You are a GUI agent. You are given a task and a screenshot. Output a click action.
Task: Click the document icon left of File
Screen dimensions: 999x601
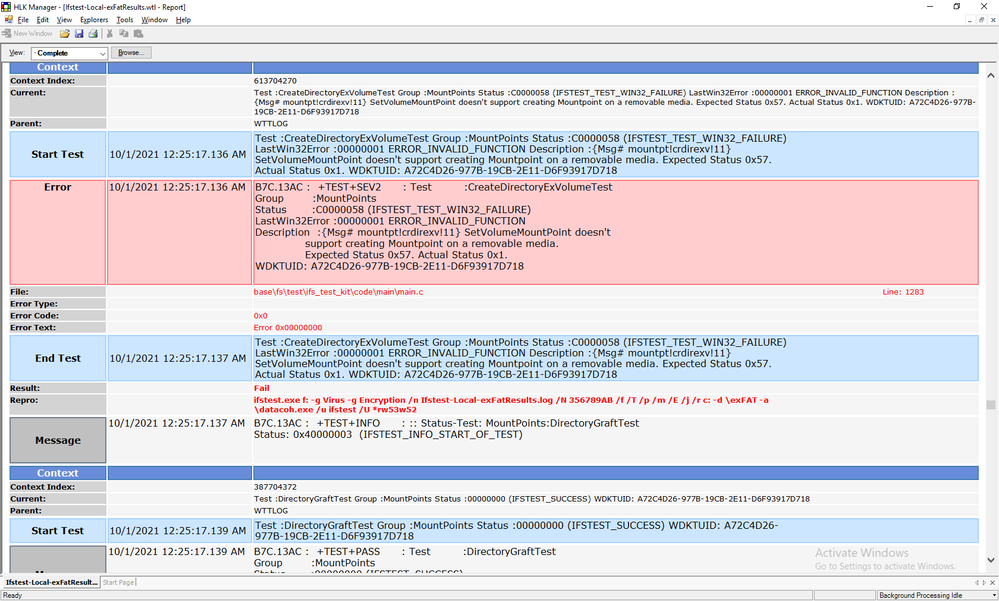8,20
